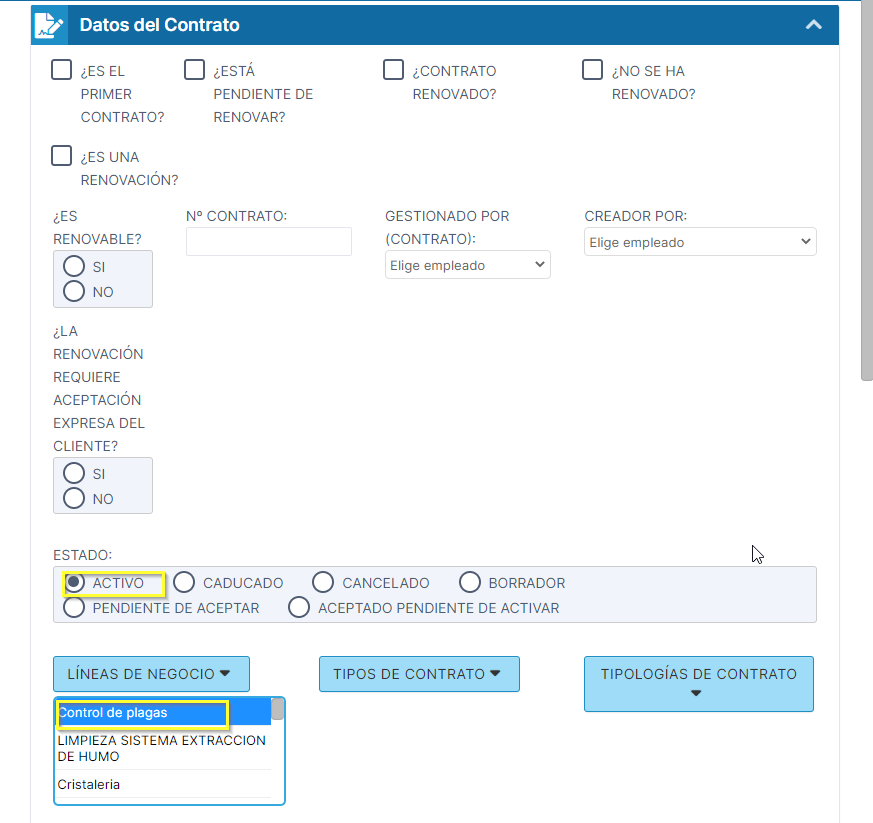Click the contract edit icon in header
Image resolution: width=873 pixels, height=823 pixels.
pos(49,24)
